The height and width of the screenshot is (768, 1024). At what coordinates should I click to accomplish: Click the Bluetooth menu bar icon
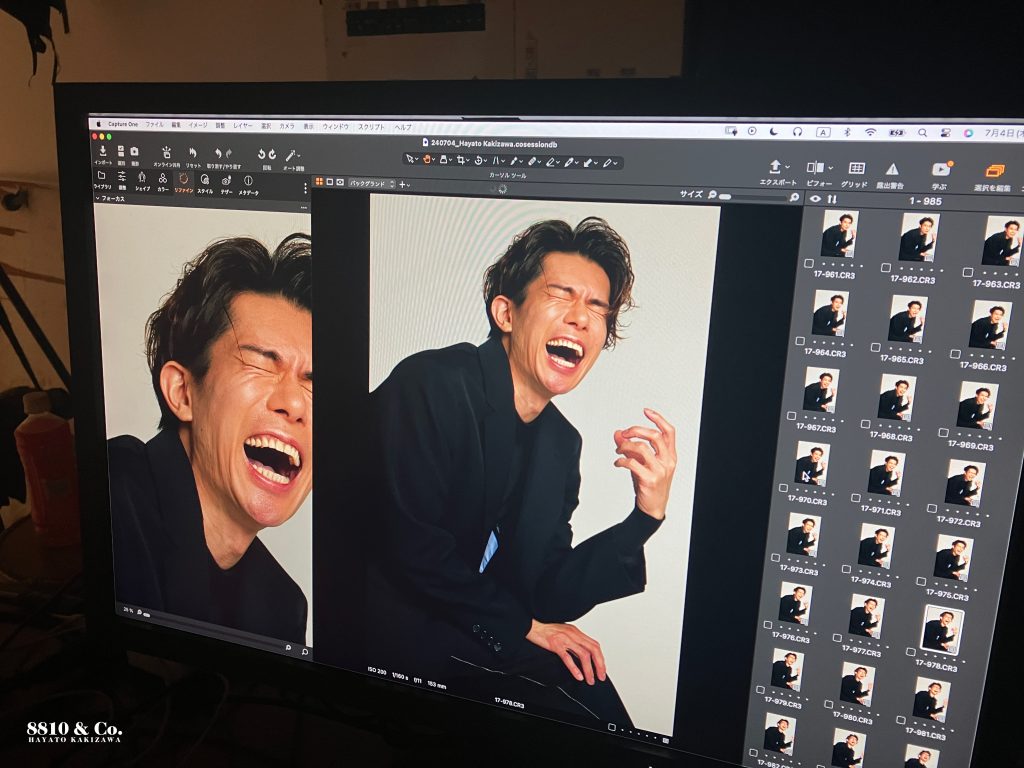pos(847,132)
